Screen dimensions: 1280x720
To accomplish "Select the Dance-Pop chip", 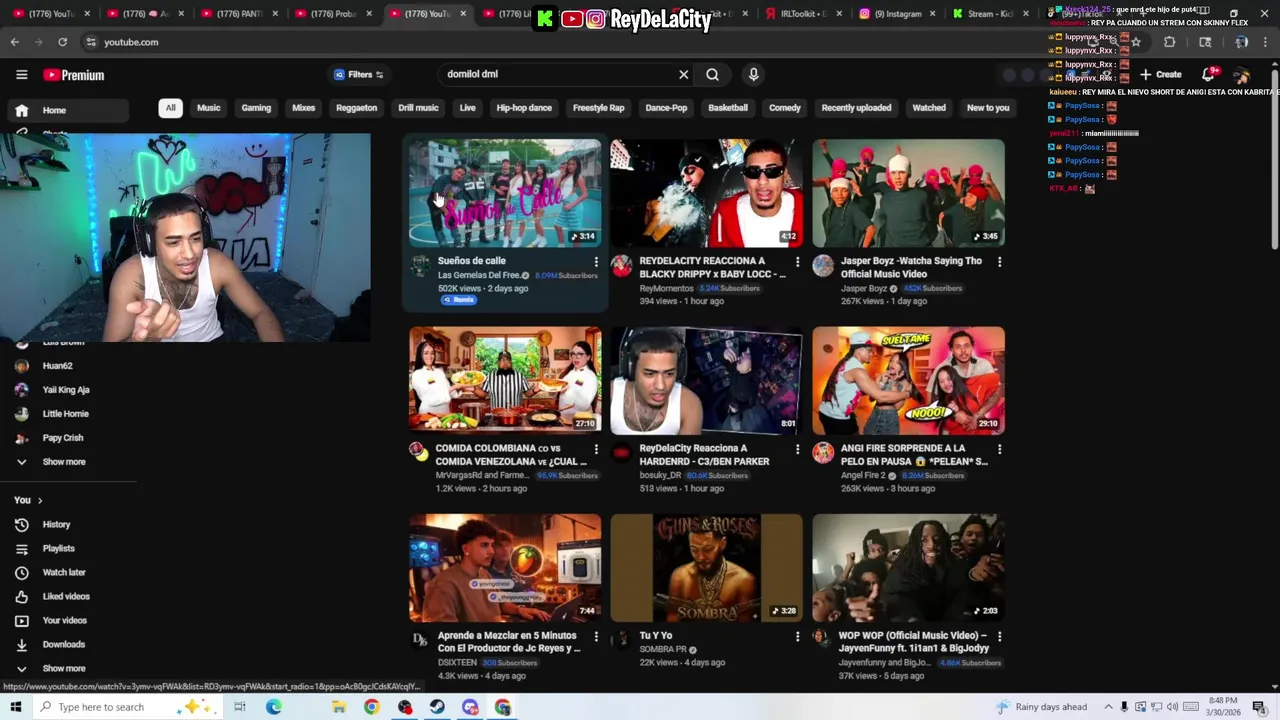I will 666,108.
